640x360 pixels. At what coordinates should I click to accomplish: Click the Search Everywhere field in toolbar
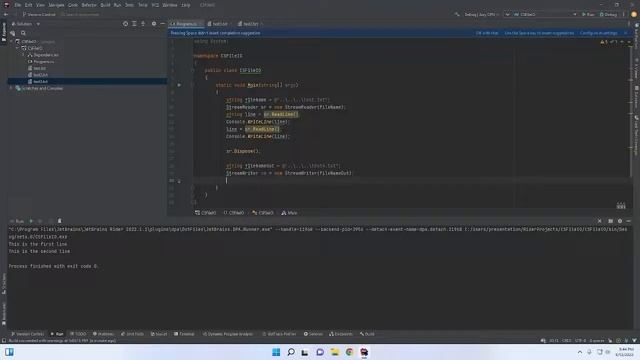[80, 14]
